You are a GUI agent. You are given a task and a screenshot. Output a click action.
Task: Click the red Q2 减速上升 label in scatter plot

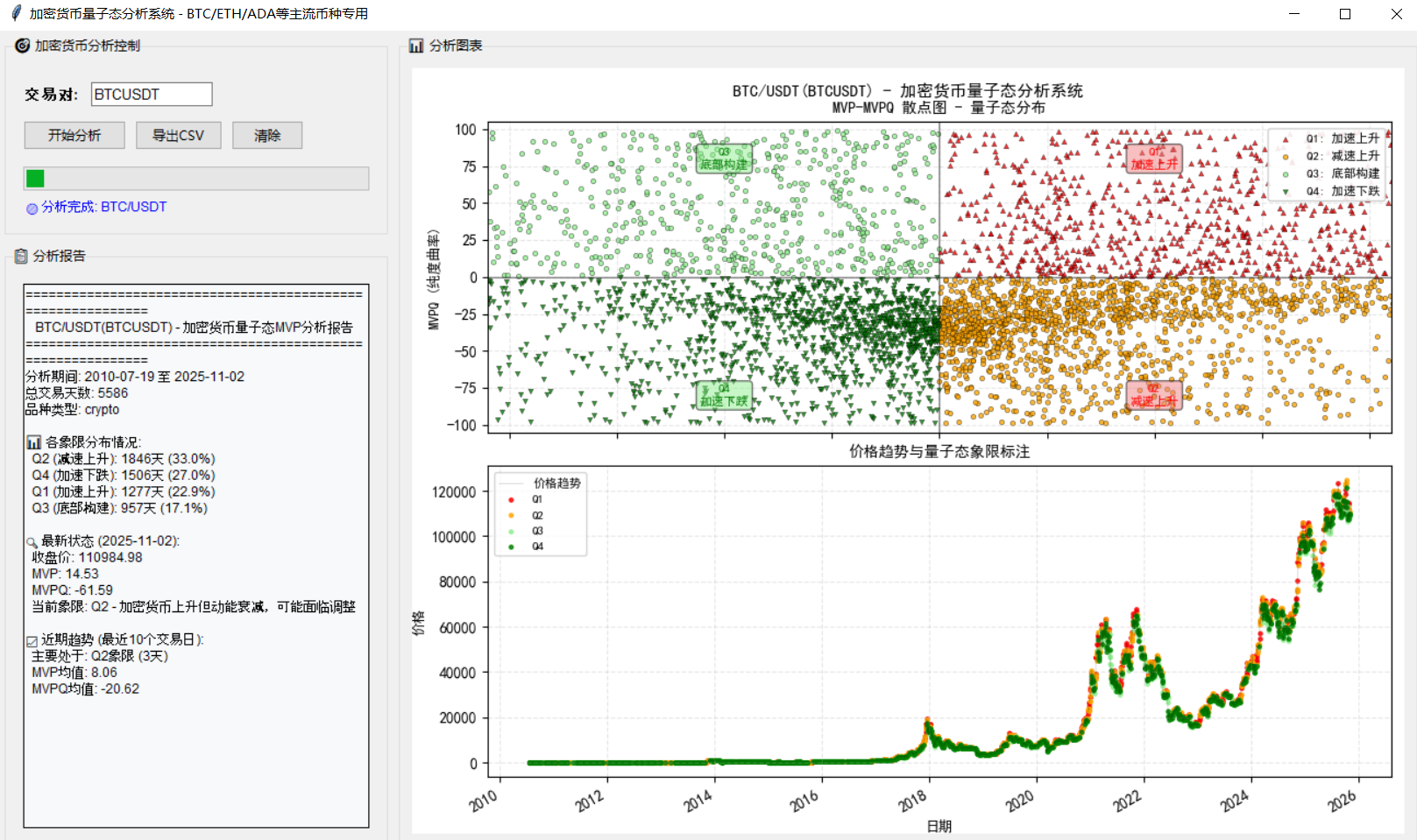(1154, 396)
